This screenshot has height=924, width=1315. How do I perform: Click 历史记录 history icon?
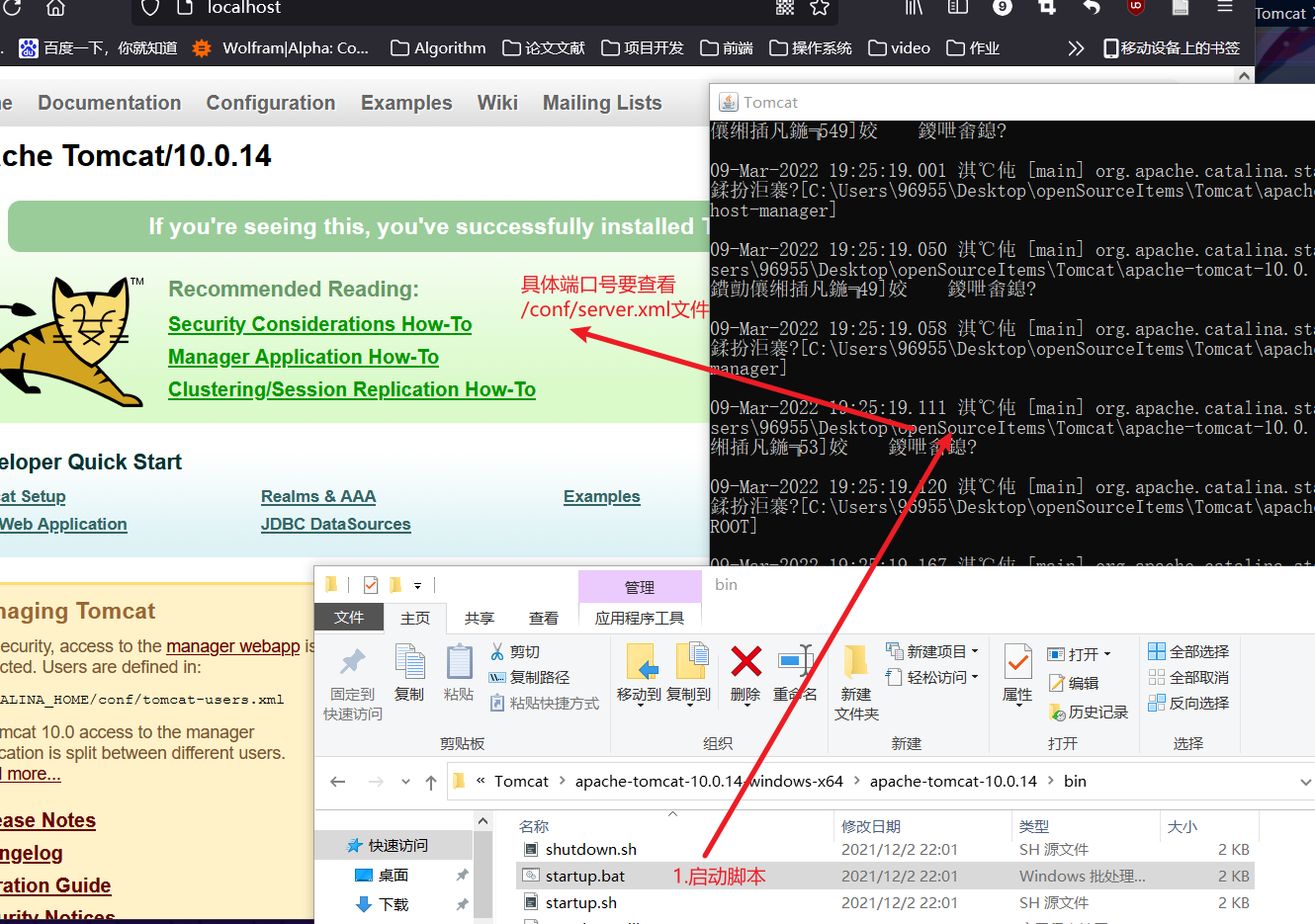coord(1057,712)
